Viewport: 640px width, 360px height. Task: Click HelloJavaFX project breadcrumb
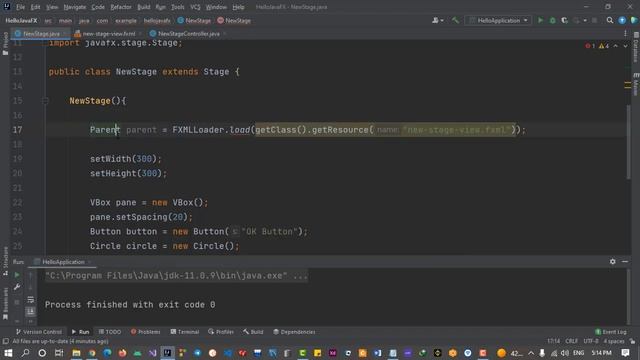(x=21, y=20)
